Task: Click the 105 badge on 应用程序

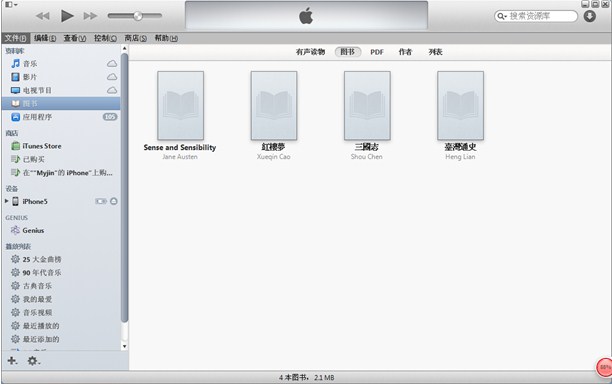Action: pyautogui.click(x=110, y=117)
